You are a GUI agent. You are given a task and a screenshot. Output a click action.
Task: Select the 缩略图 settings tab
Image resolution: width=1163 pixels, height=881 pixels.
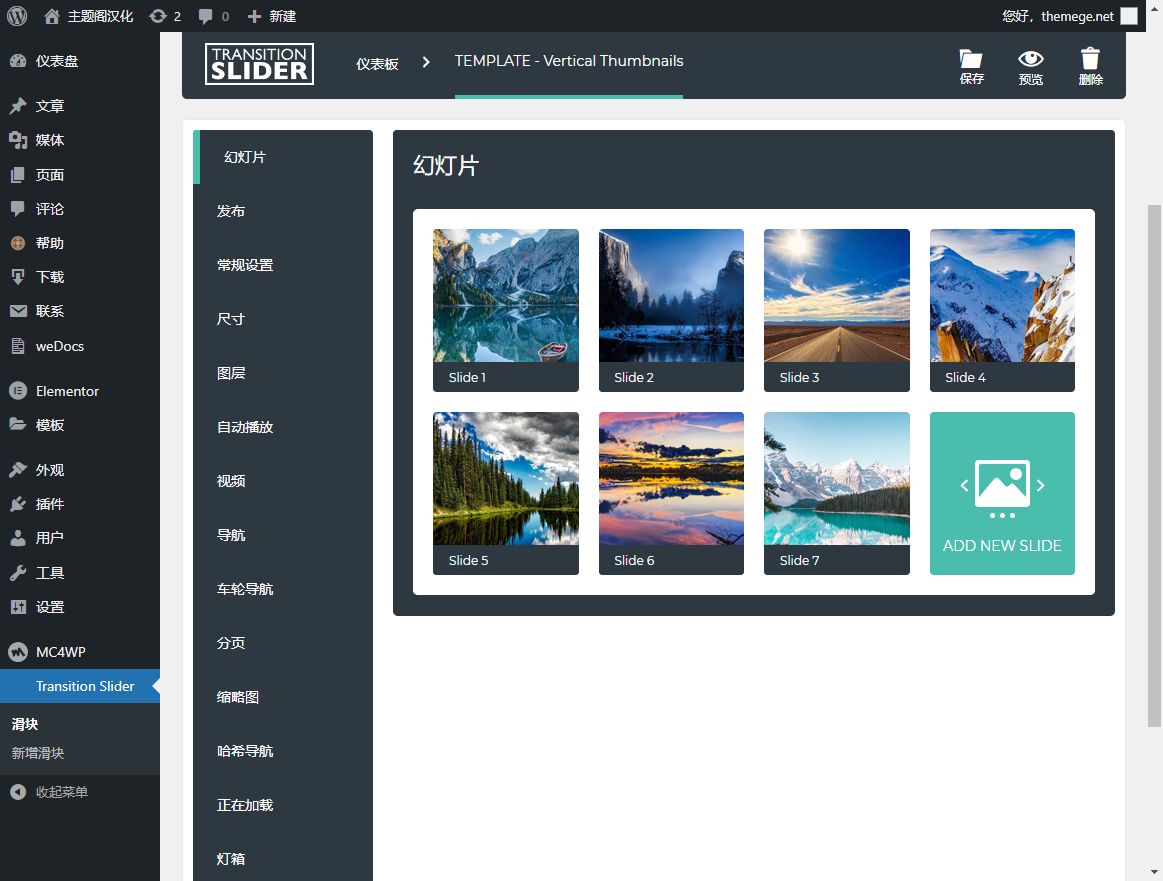click(283, 697)
